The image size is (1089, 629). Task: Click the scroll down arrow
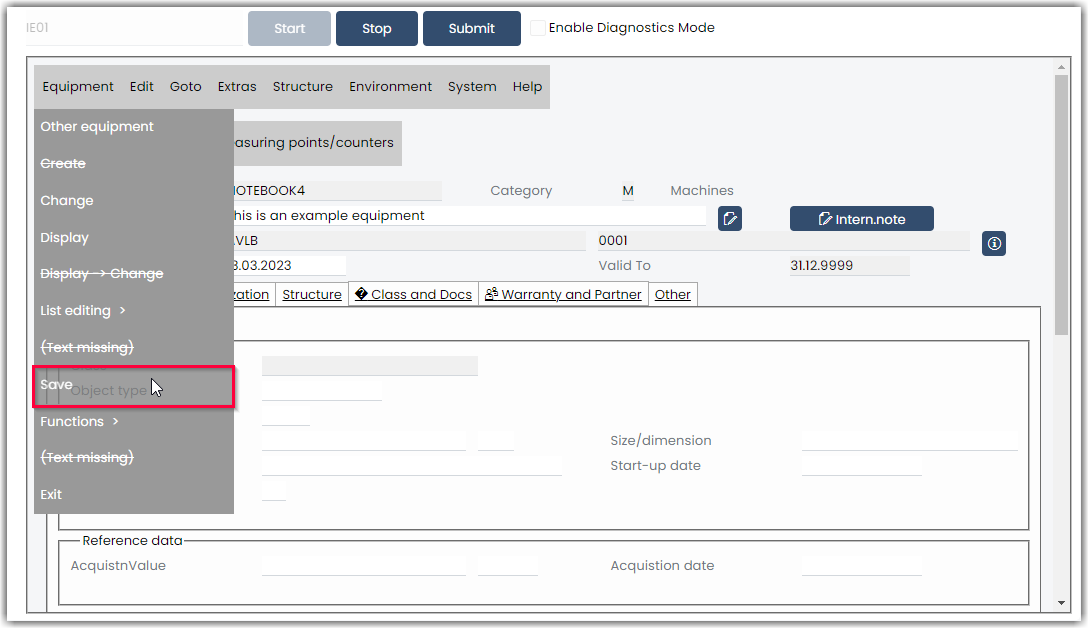[x=1061, y=603]
